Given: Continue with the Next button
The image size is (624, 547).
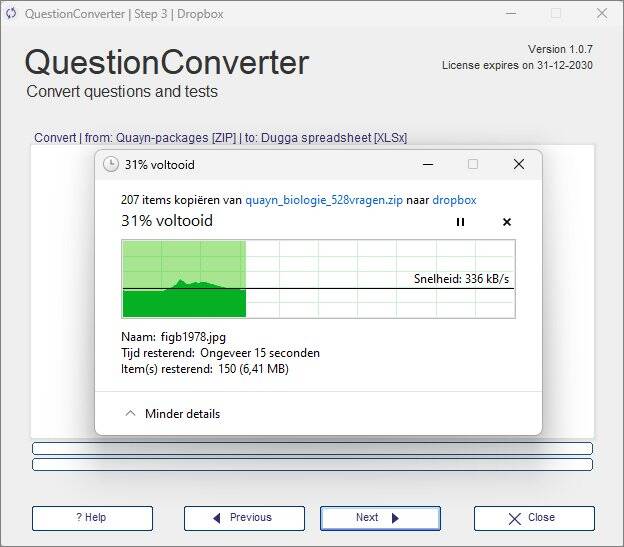Looking at the screenshot, I should coord(380,518).
